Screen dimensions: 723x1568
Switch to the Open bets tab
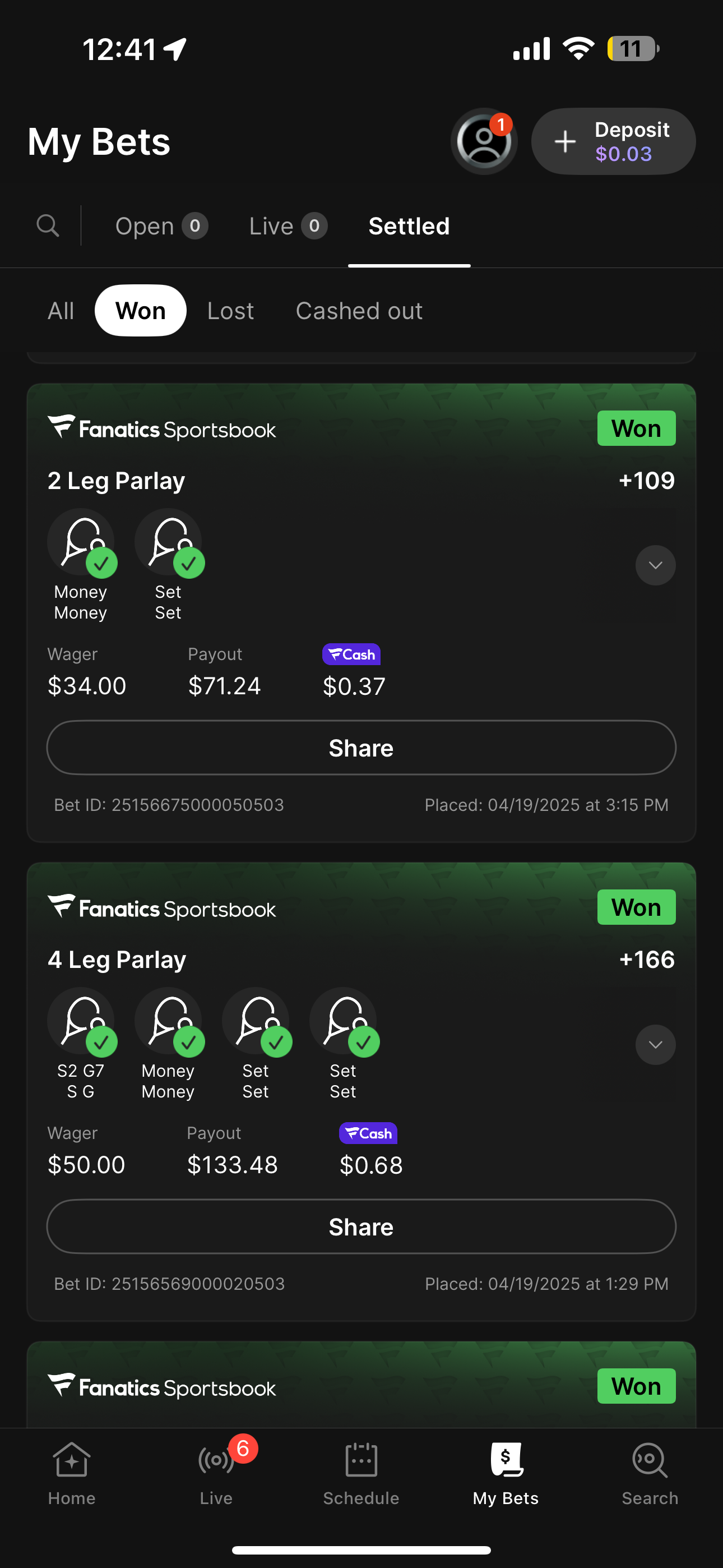pyautogui.click(x=161, y=227)
